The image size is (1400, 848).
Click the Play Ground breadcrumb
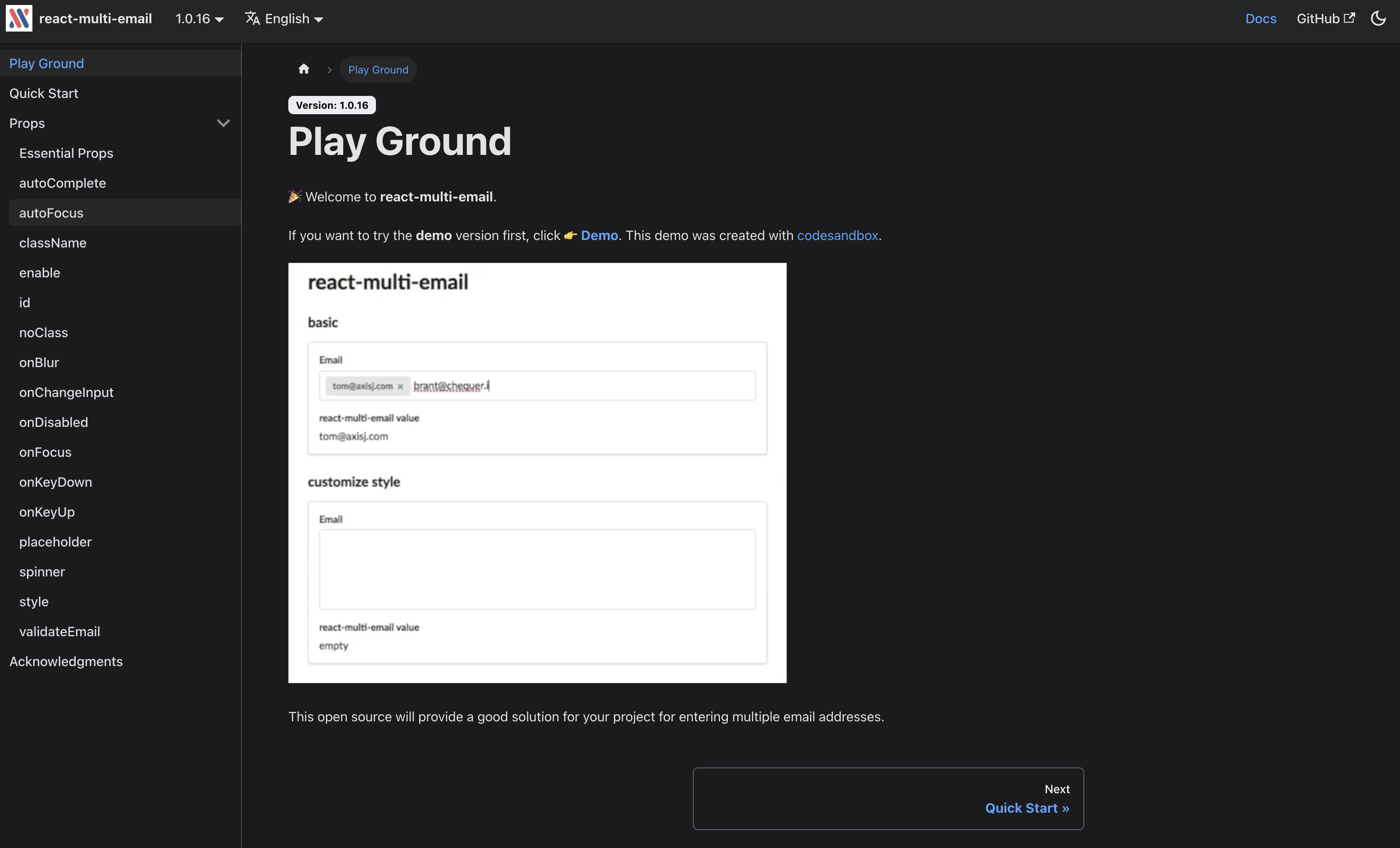click(x=378, y=70)
